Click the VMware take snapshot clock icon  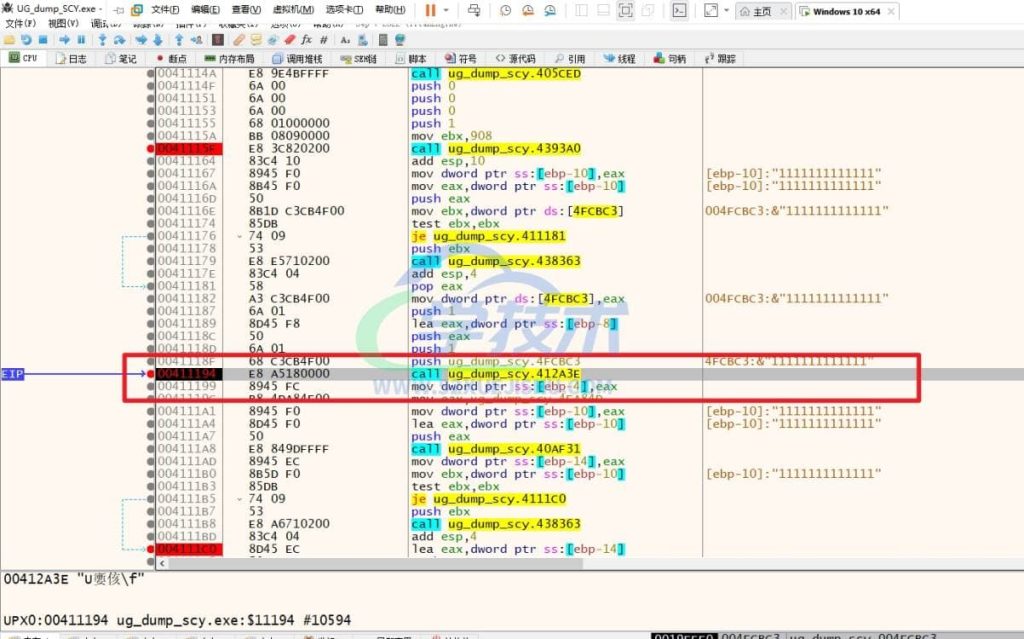504,10
